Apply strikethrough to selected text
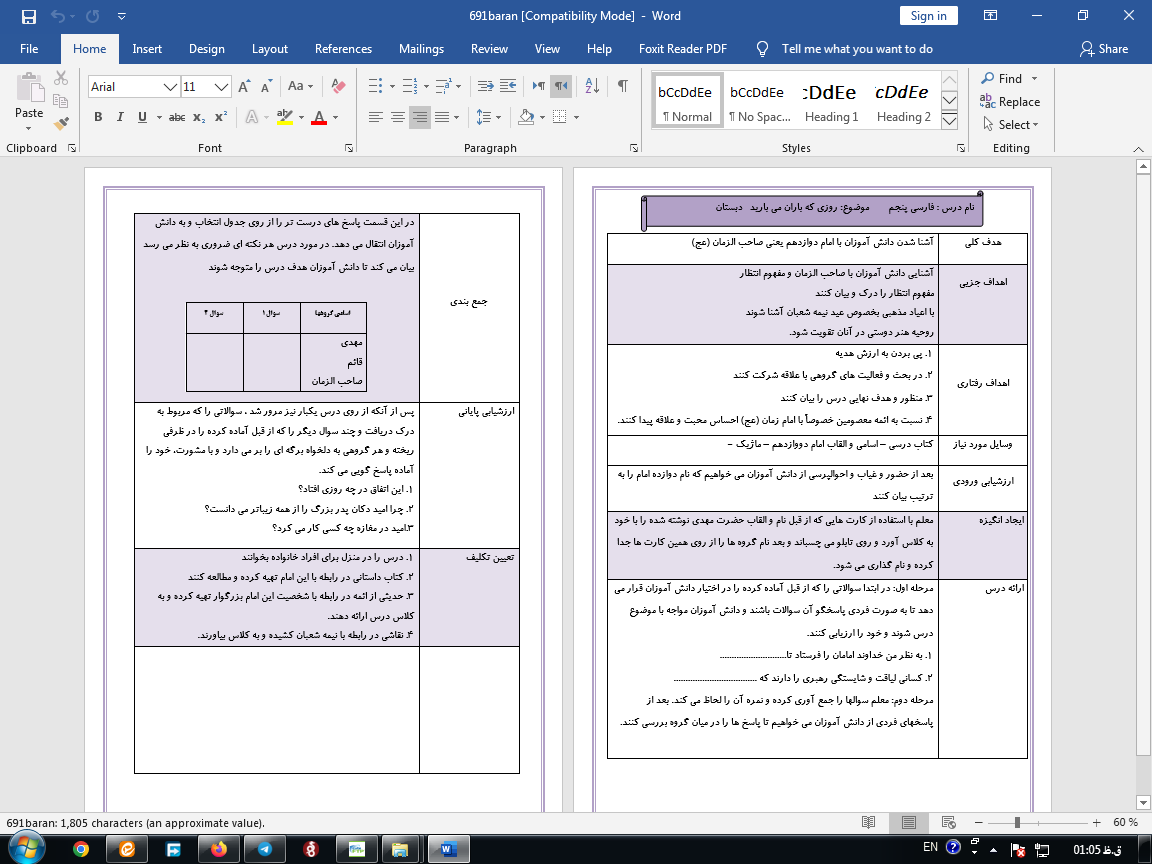 coord(177,118)
